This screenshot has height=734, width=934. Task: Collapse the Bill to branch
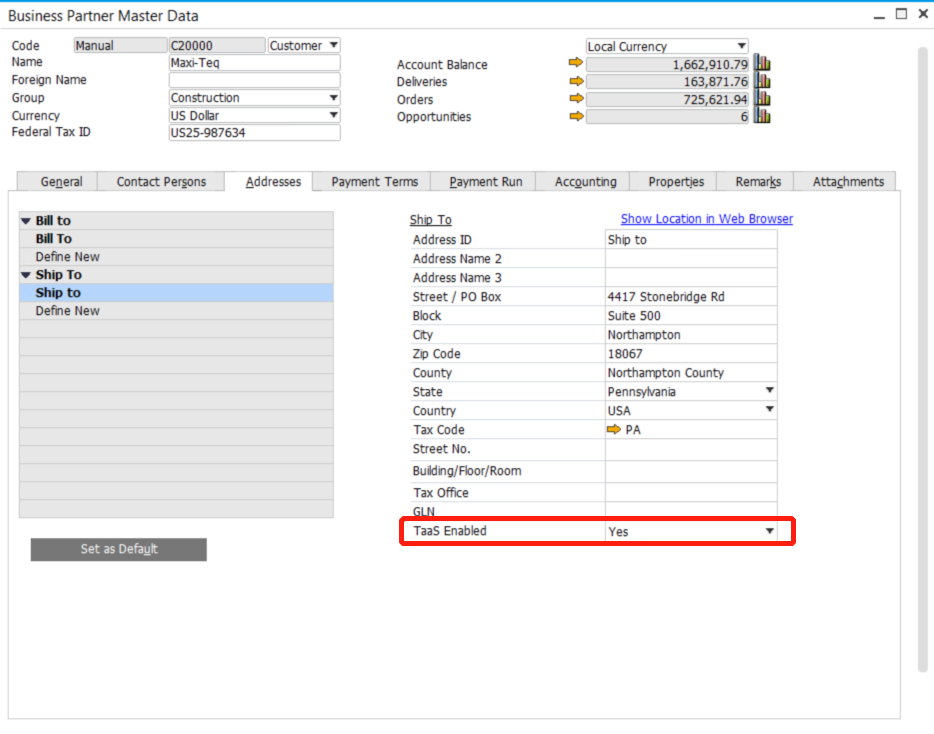coord(24,220)
